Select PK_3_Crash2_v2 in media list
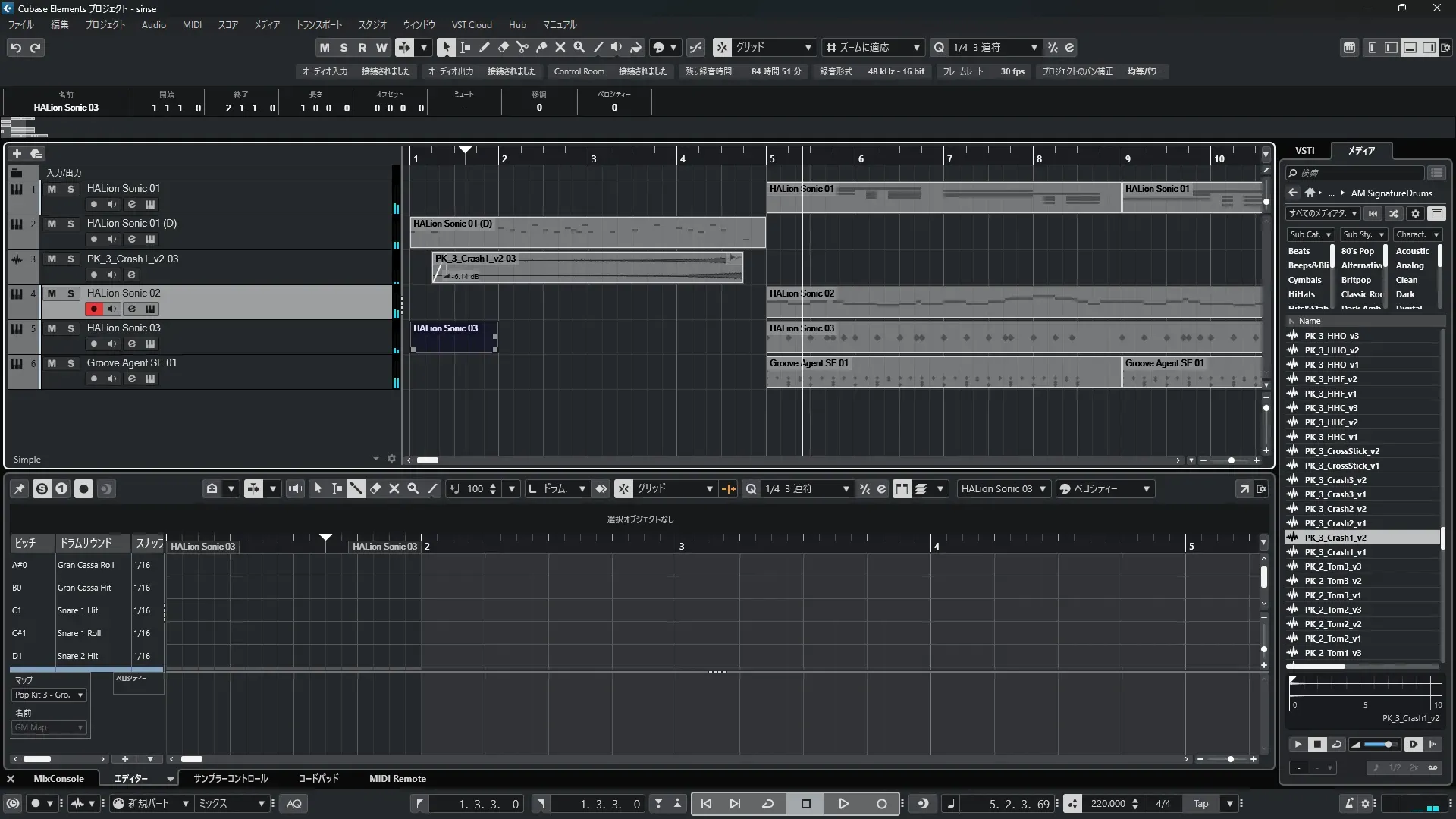Screen dimensions: 1456x819 (x=1335, y=509)
